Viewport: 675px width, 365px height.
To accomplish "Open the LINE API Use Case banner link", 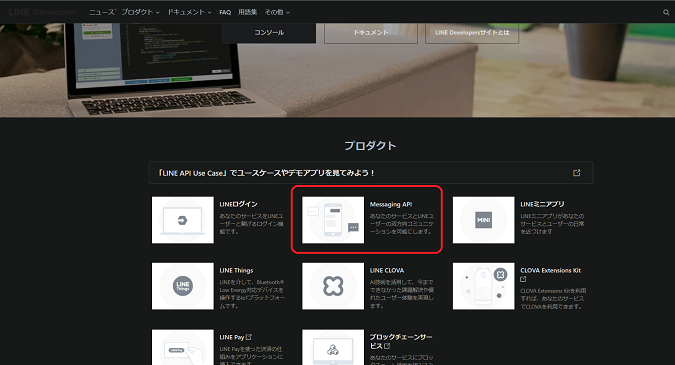I will point(371,173).
